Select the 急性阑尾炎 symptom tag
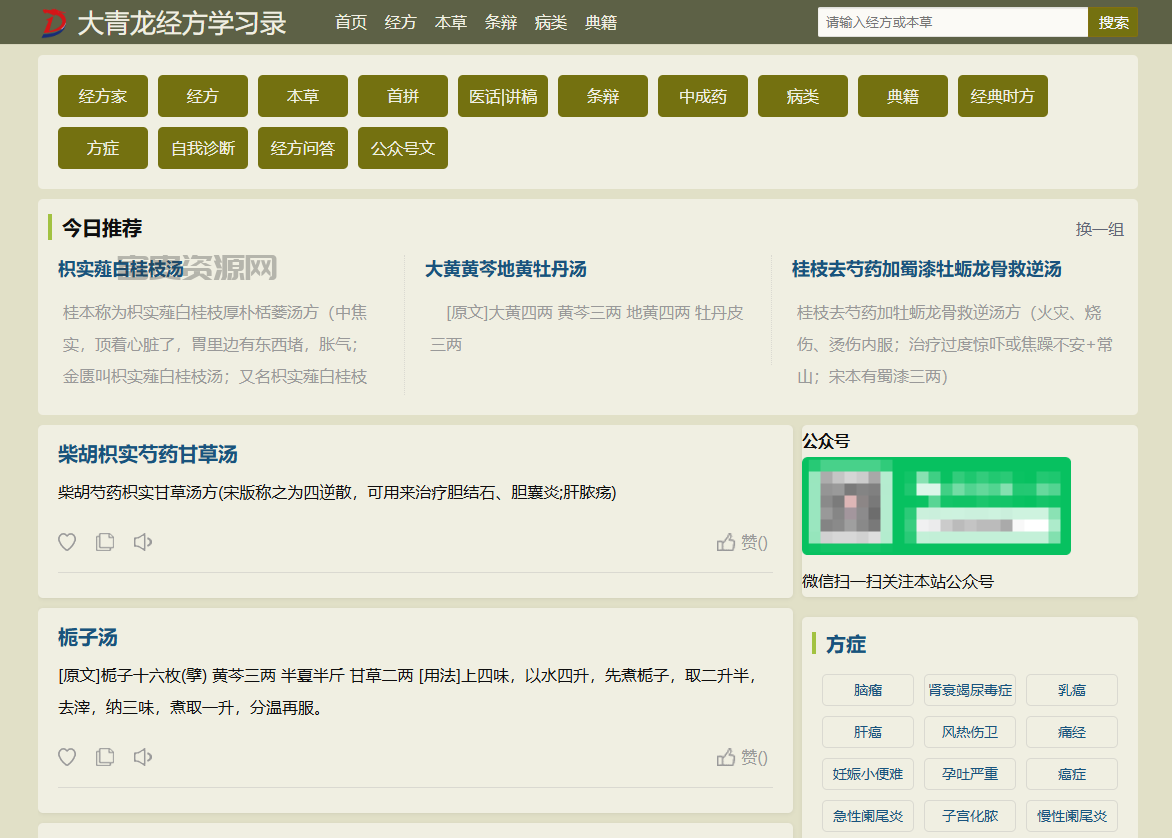This screenshot has width=1172, height=838. click(868, 816)
